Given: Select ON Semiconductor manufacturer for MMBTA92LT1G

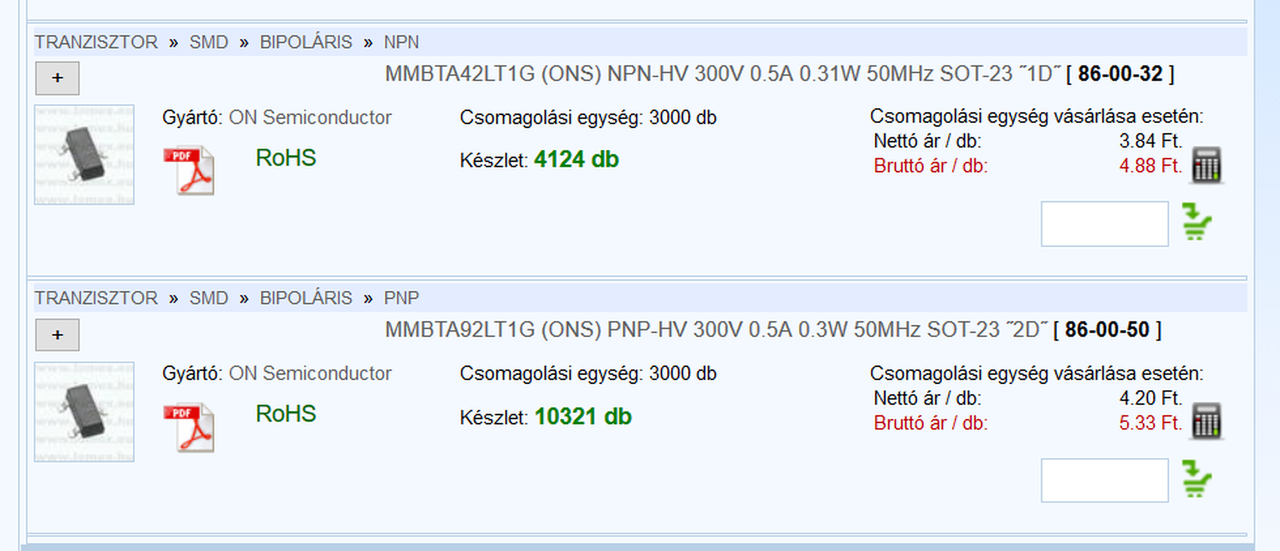Looking at the screenshot, I should pyautogui.click(x=310, y=374).
